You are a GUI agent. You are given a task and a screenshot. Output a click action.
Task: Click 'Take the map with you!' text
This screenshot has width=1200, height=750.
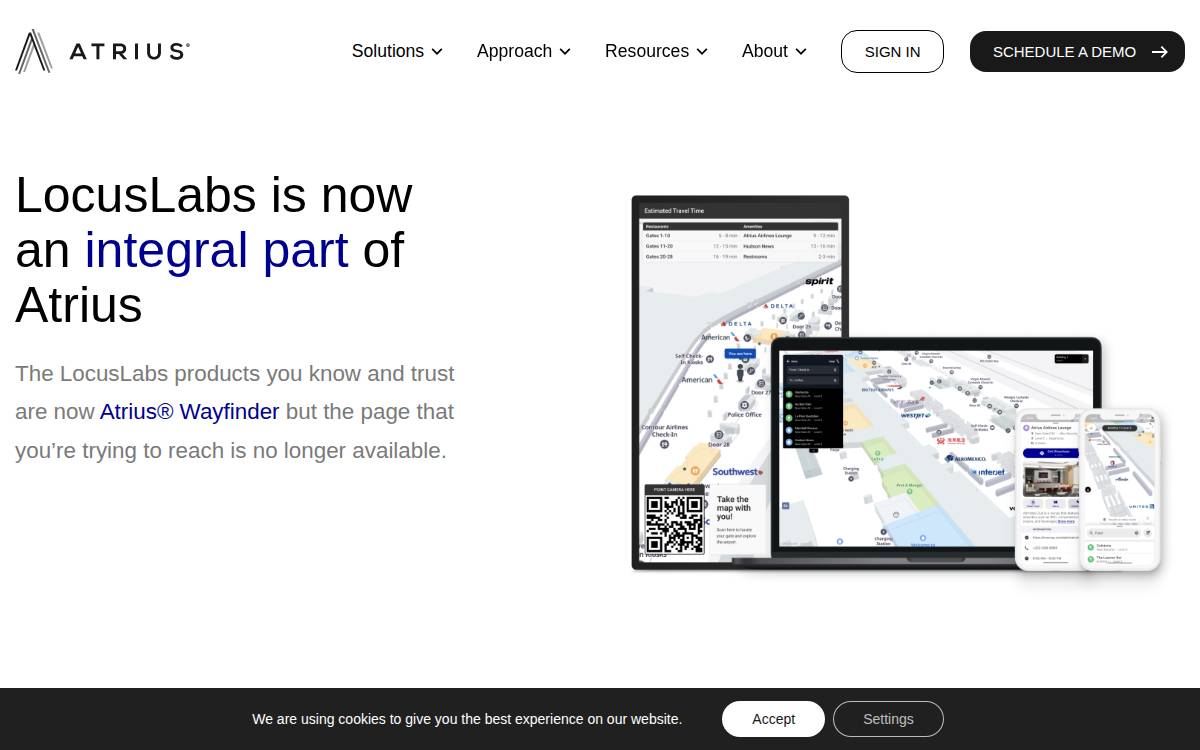[733, 508]
